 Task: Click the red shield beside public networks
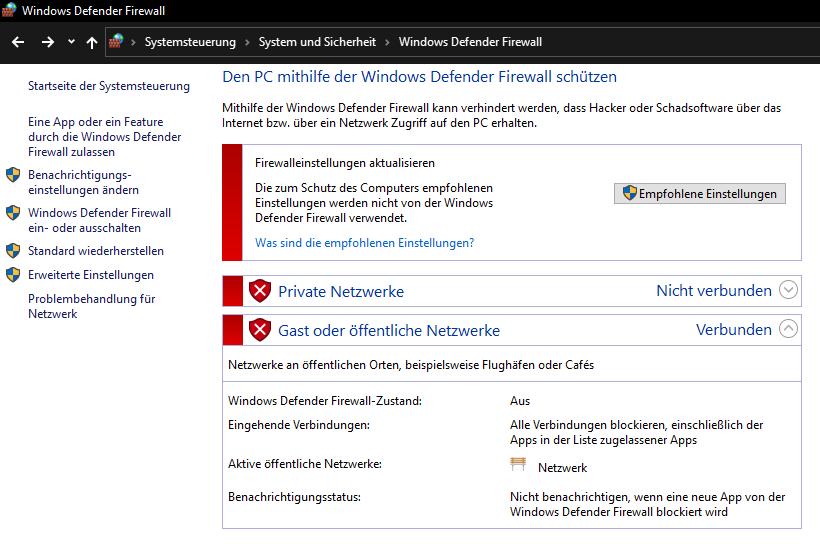pos(260,330)
